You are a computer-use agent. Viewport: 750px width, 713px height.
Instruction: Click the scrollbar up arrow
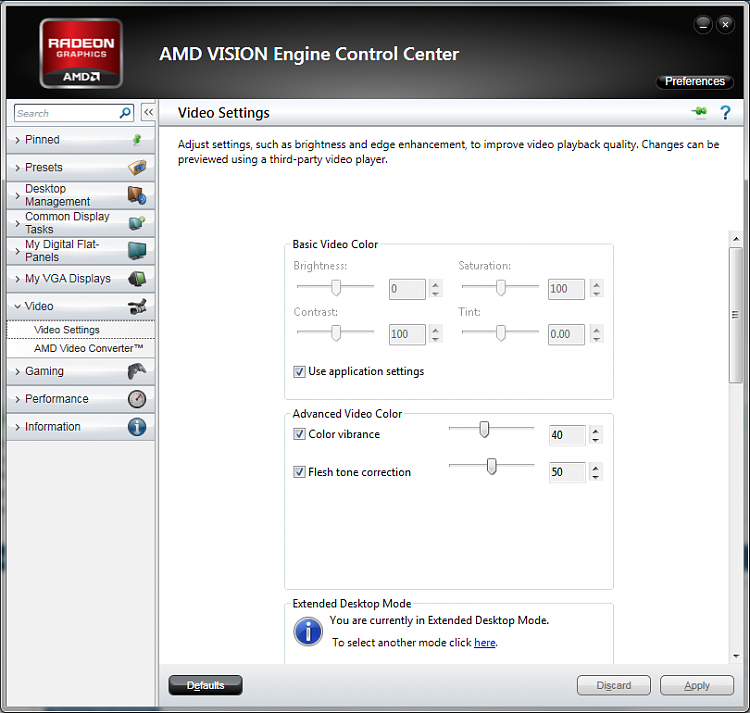(x=736, y=238)
